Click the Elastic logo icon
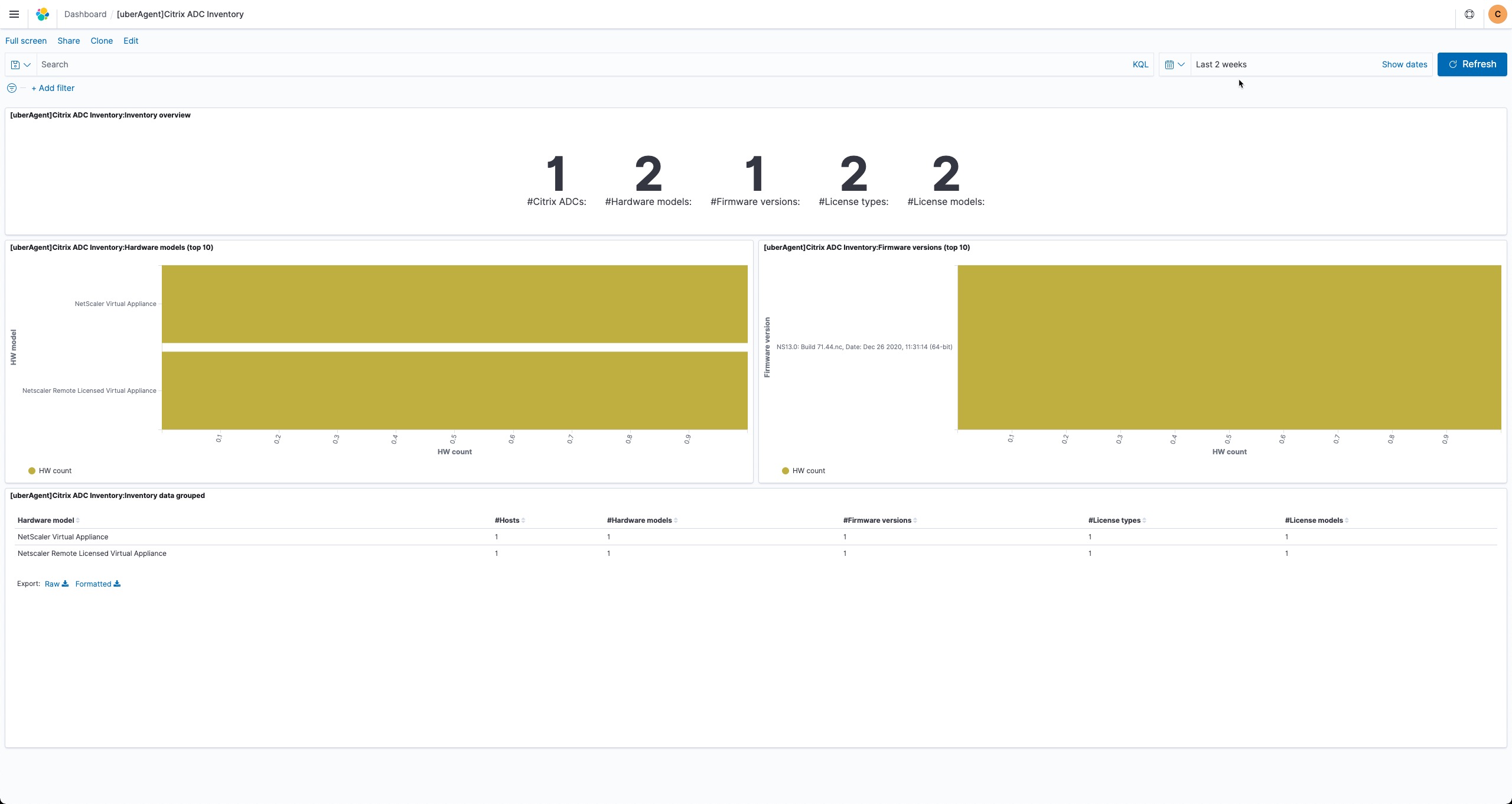 click(x=43, y=14)
